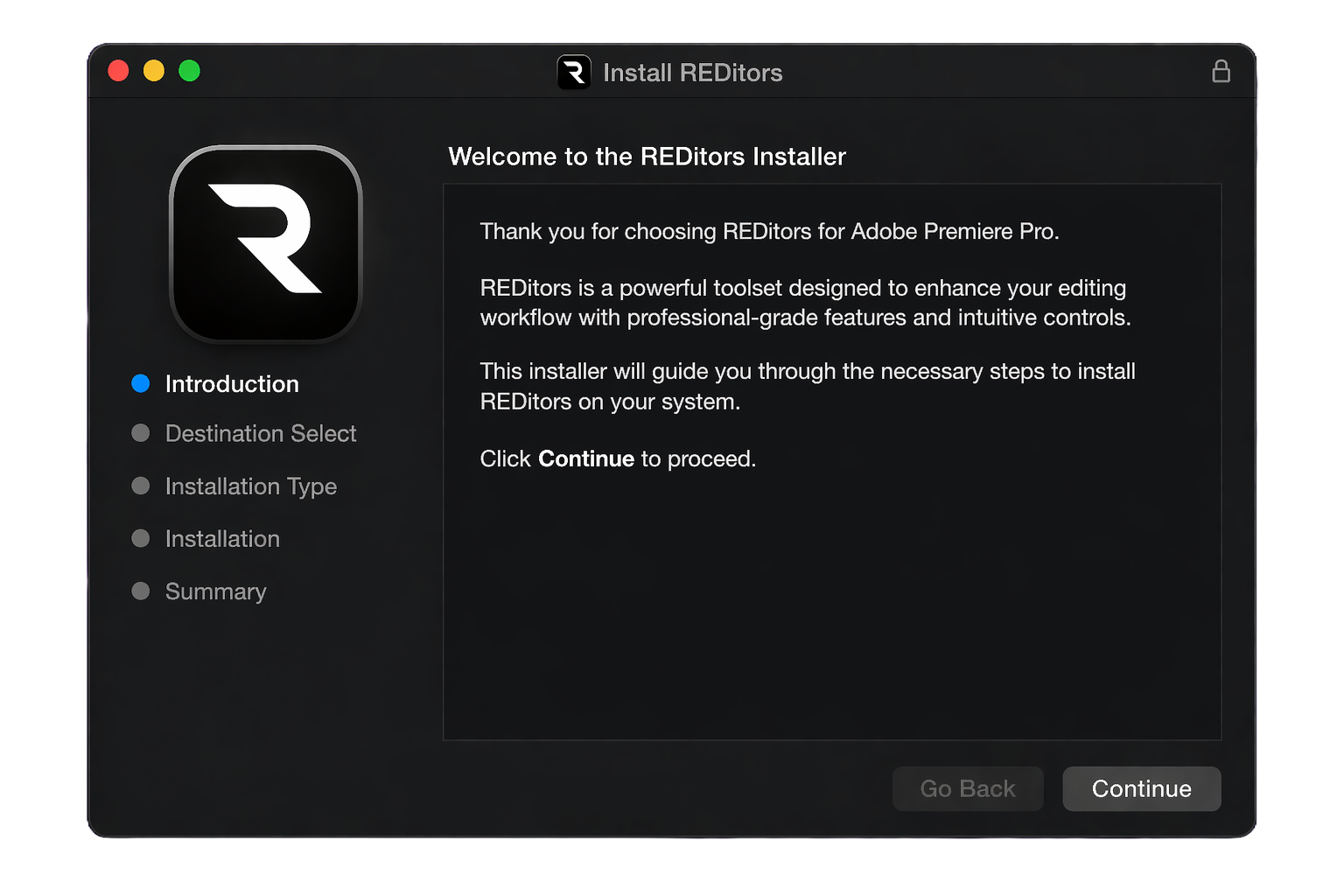Select the Destination Select step
This screenshot has height=896, width=1344.
(260, 433)
